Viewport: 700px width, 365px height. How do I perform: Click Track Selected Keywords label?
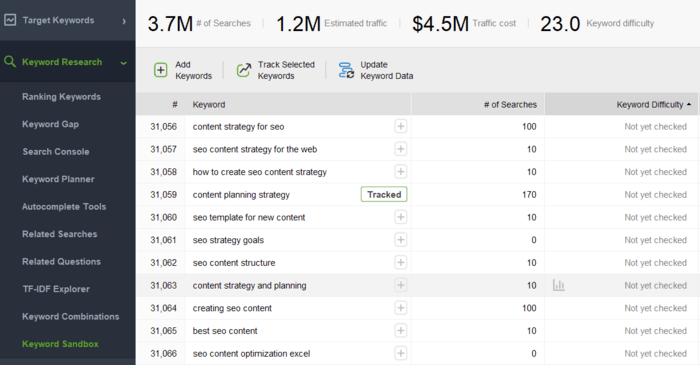(x=286, y=70)
